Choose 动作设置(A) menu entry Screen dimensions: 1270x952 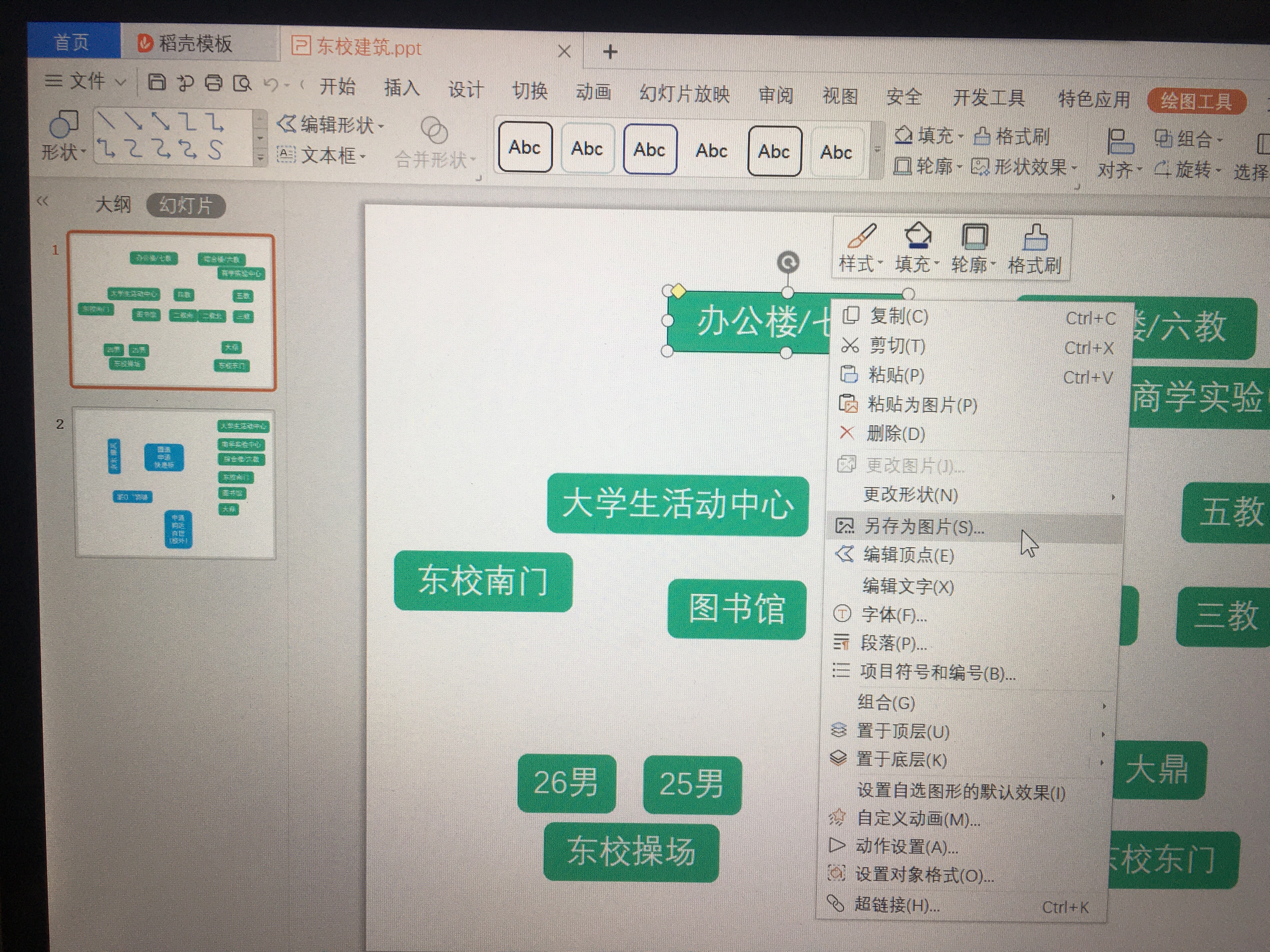(962, 847)
